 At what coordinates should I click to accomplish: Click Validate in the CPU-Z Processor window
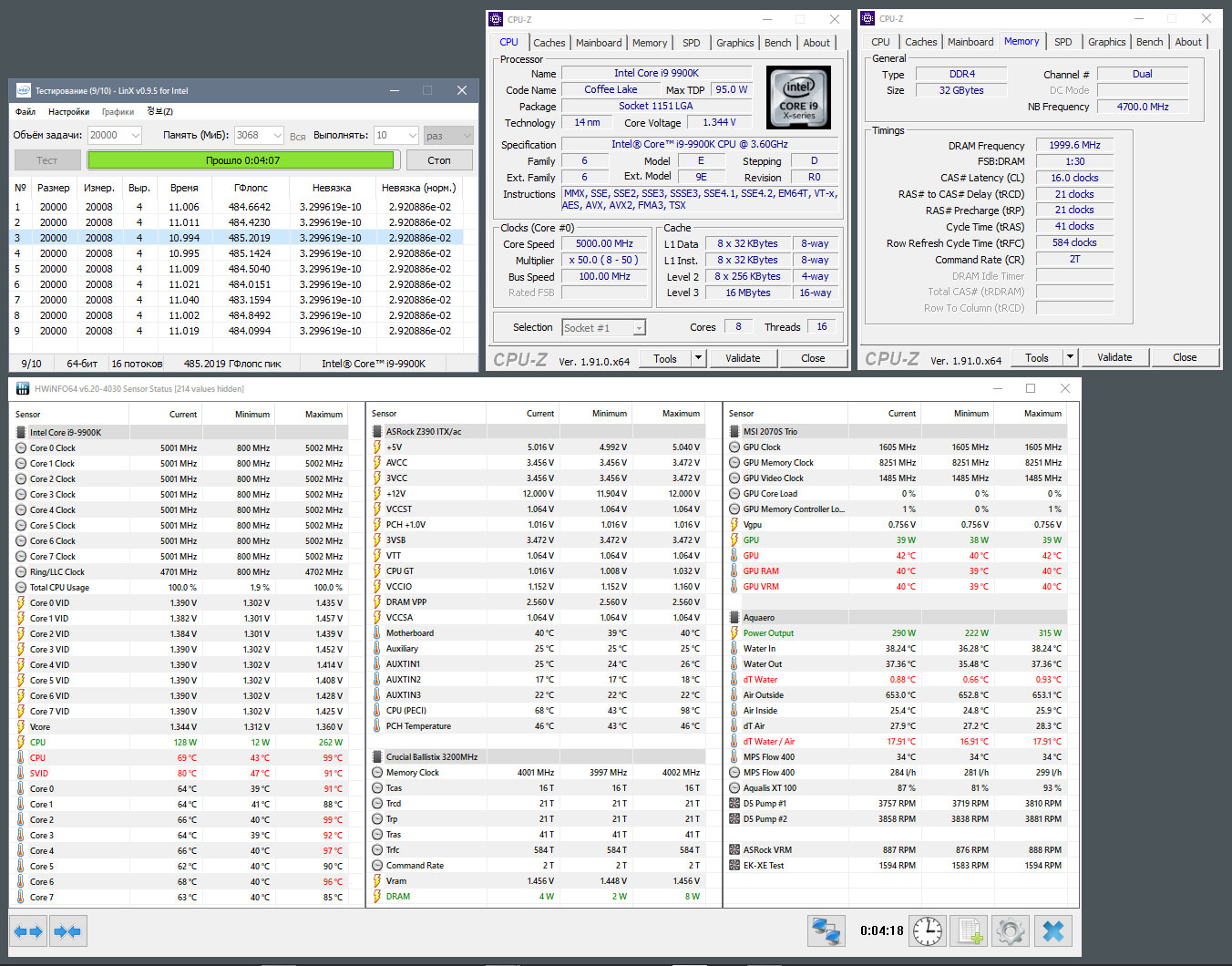pos(743,358)
